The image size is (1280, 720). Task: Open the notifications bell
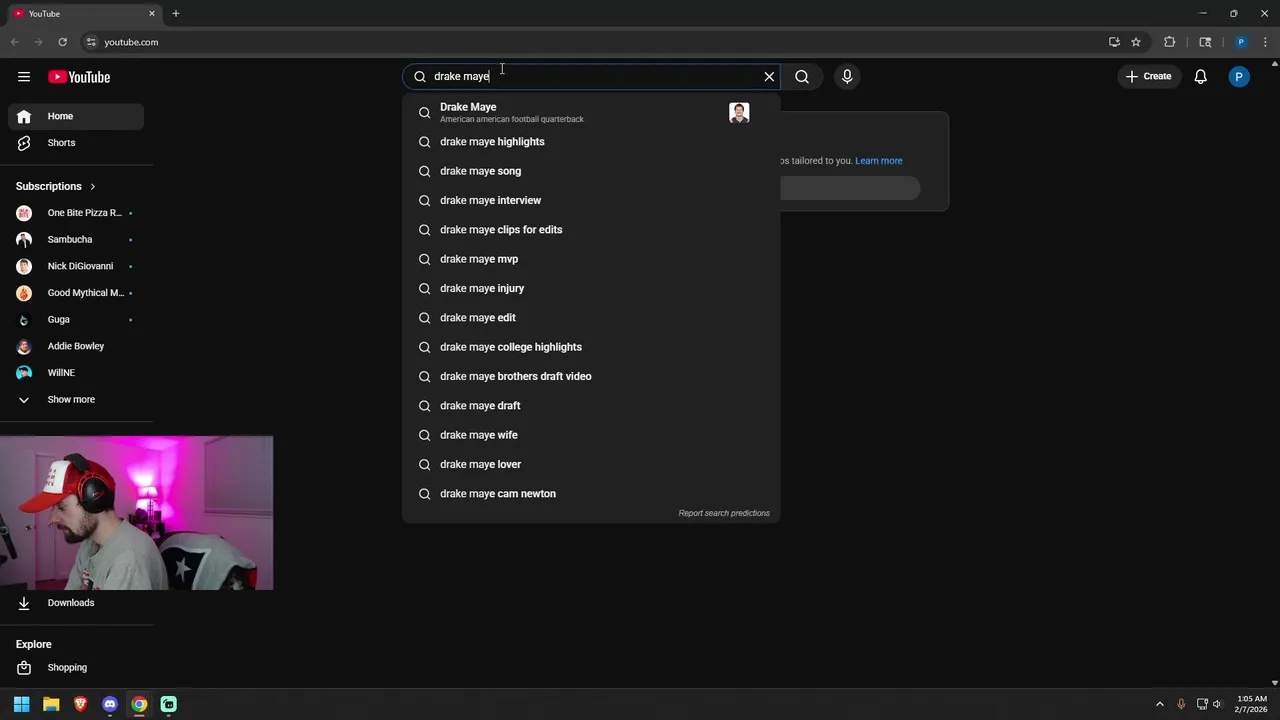pyautogui.click(x=1201, y=77)
